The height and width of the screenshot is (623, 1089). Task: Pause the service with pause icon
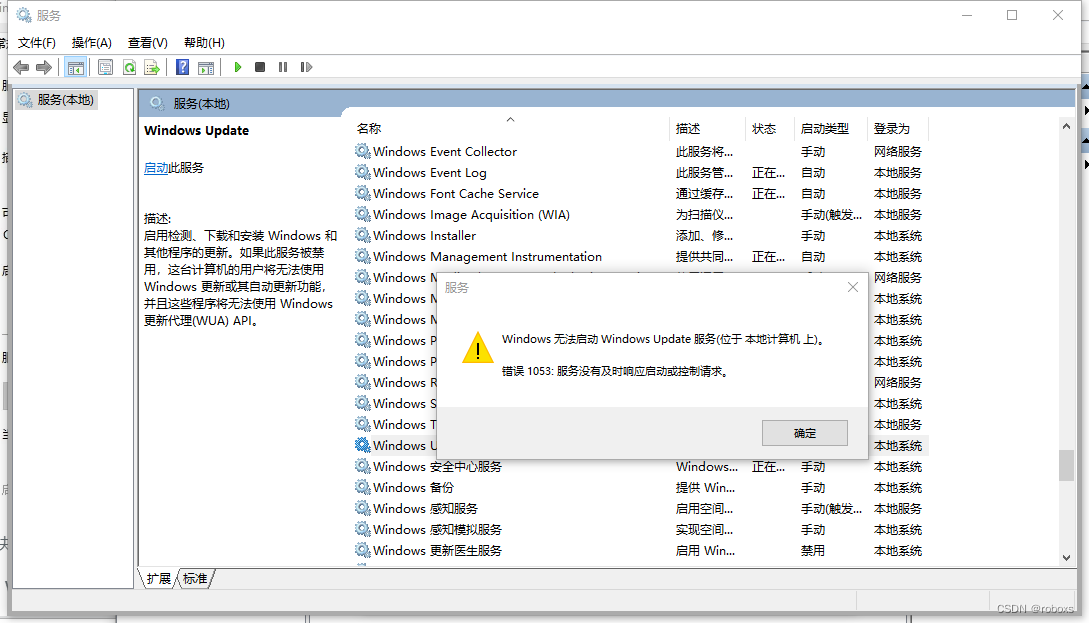283,67
